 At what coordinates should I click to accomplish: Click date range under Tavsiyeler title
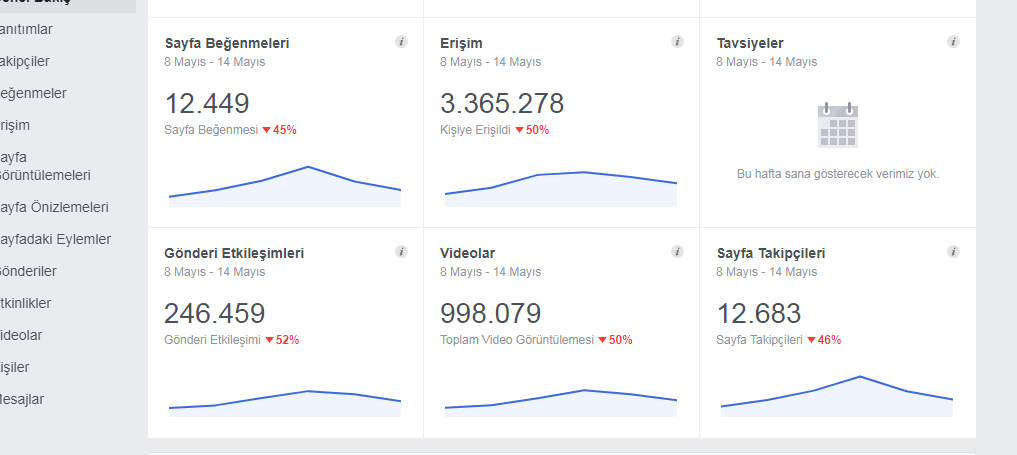[767, 62]
